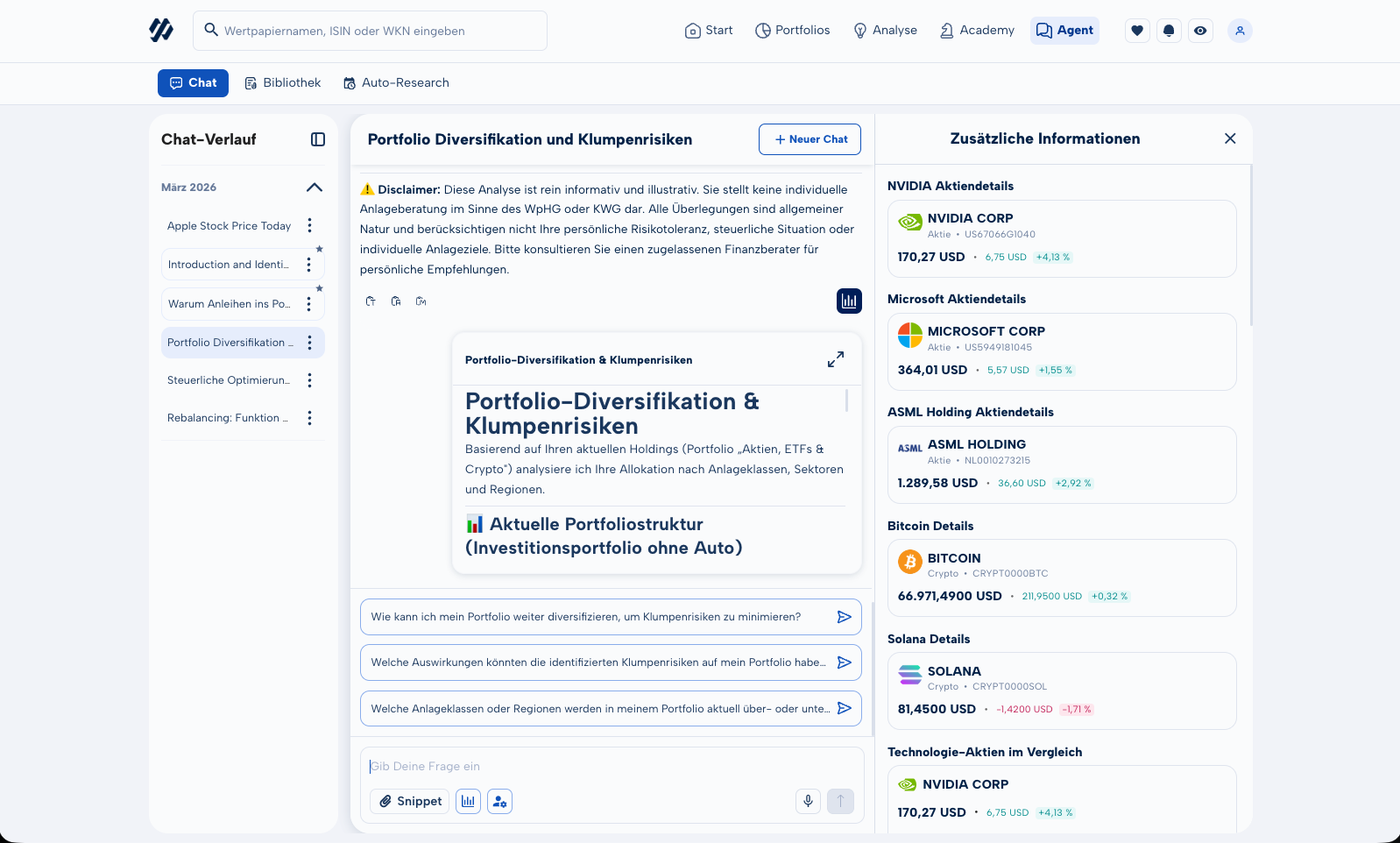This screenshot has height=843, width=1400.
Task: Open the notifications bell
Action: click(1169, 31)
